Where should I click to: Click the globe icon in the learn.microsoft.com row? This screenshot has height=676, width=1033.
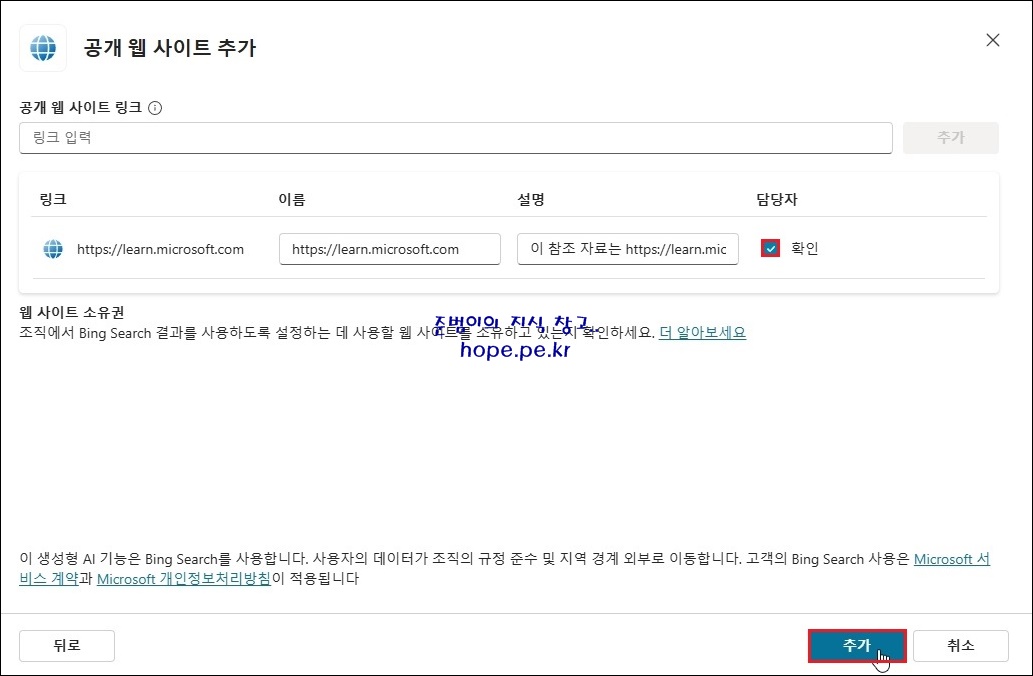(53, 249)
